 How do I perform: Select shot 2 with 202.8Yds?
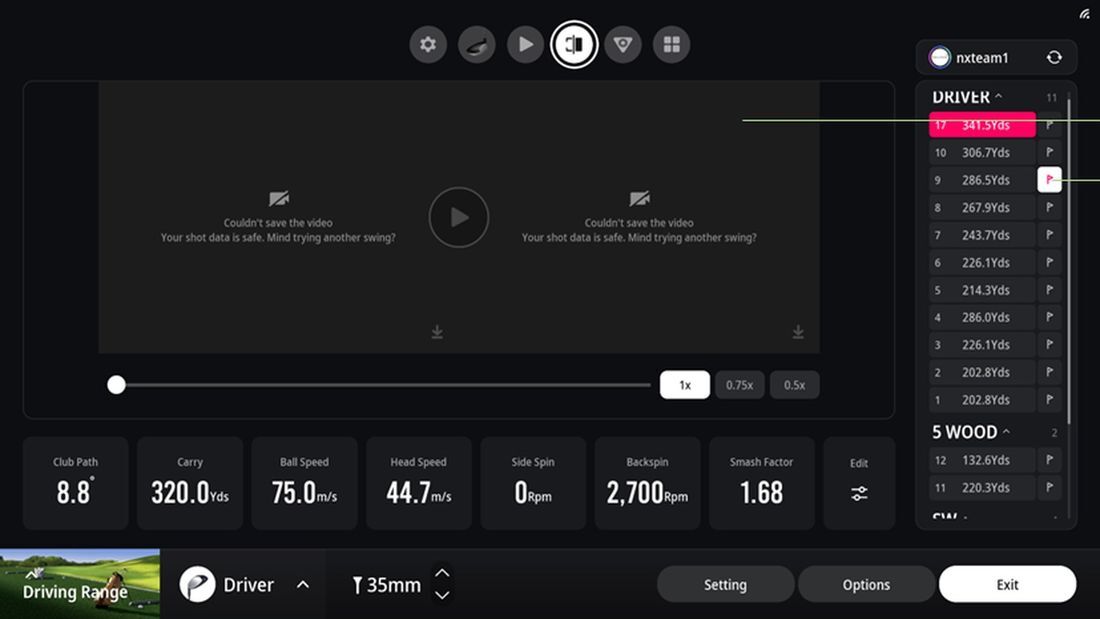click(x=982, y=372)
